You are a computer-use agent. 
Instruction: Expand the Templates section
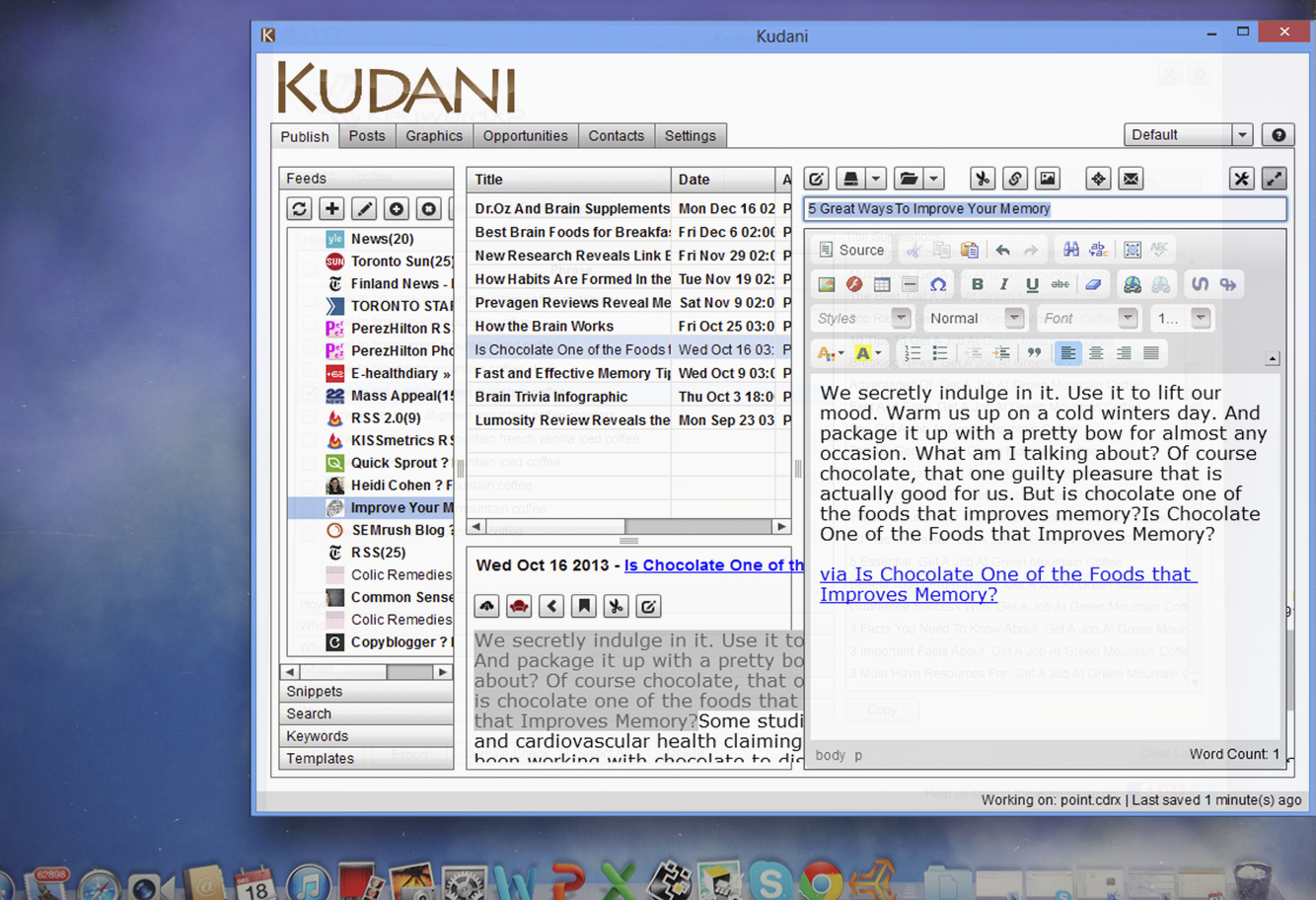pyautogui.click(x=366, y=758)
